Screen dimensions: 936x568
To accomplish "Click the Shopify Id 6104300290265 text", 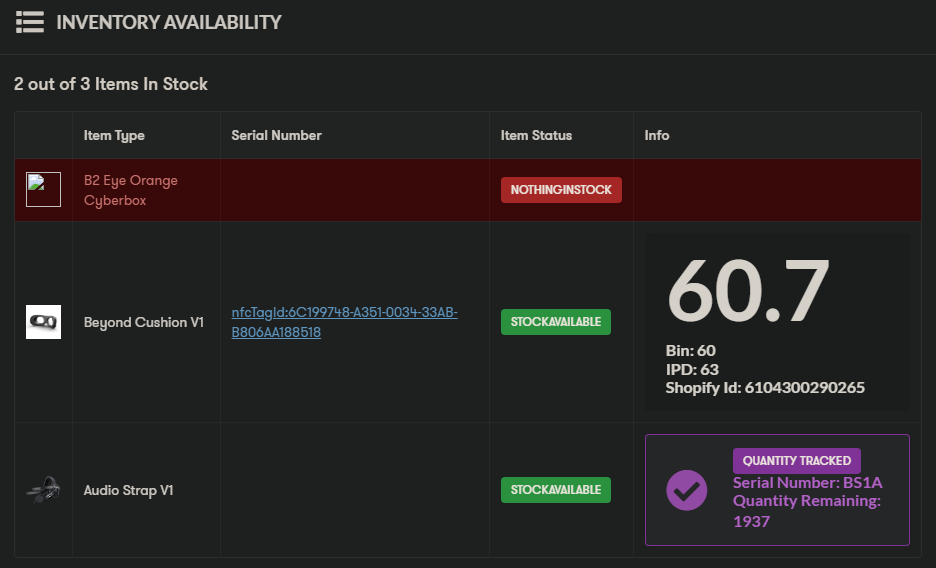I will tap(765, 388).
